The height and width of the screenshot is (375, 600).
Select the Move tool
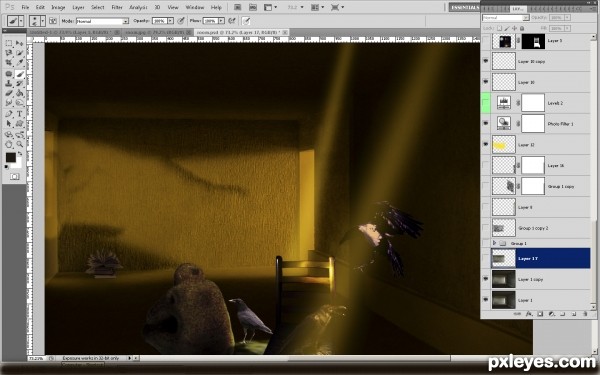click(x=19, y=43)
